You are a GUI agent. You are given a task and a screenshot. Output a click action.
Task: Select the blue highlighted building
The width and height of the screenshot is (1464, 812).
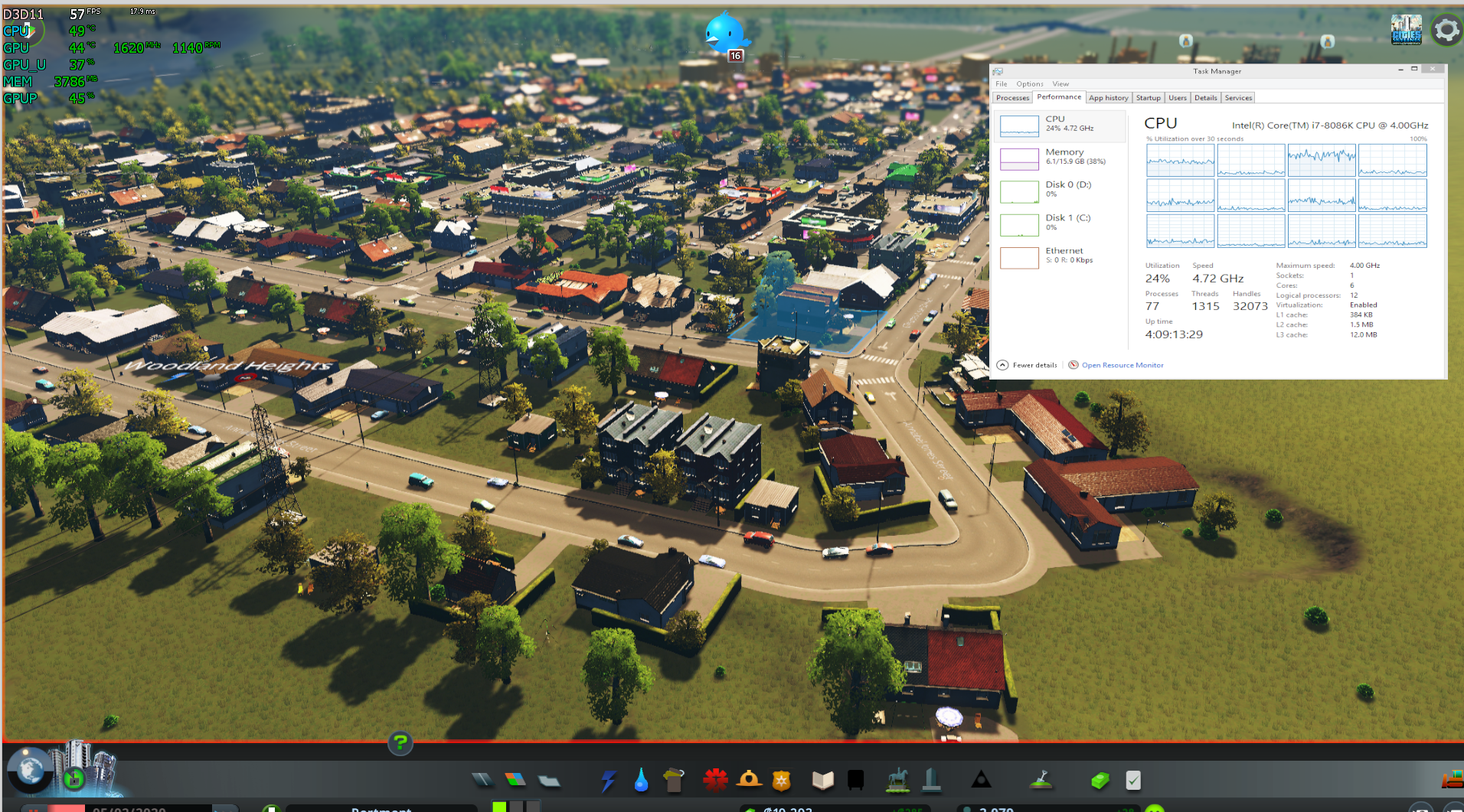(x=809, y=308)
